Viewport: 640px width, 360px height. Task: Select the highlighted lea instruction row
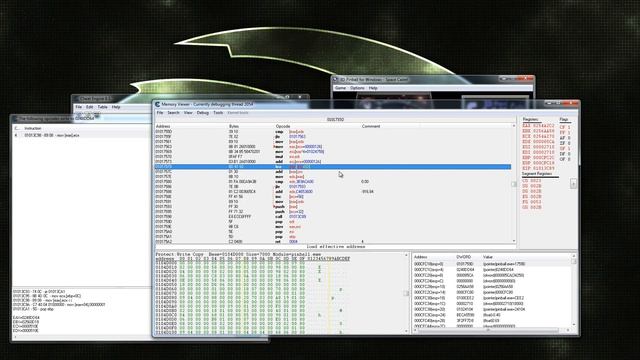click(x=333, y=167)
